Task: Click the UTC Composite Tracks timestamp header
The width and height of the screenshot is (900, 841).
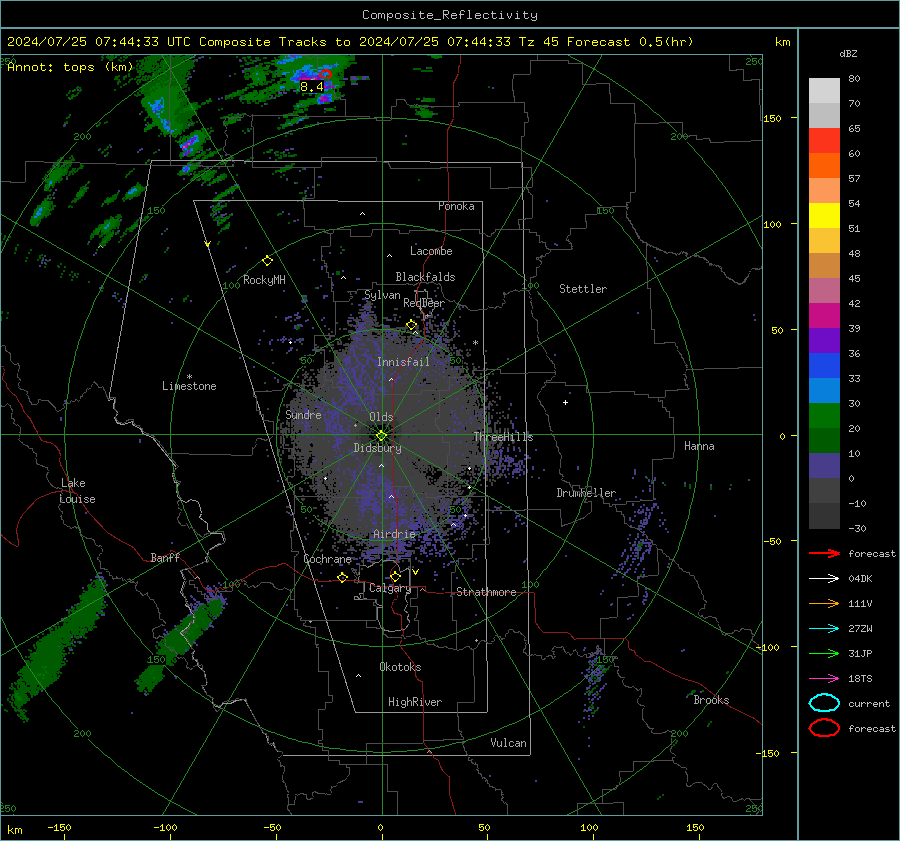Action: (x=350, y=42)
